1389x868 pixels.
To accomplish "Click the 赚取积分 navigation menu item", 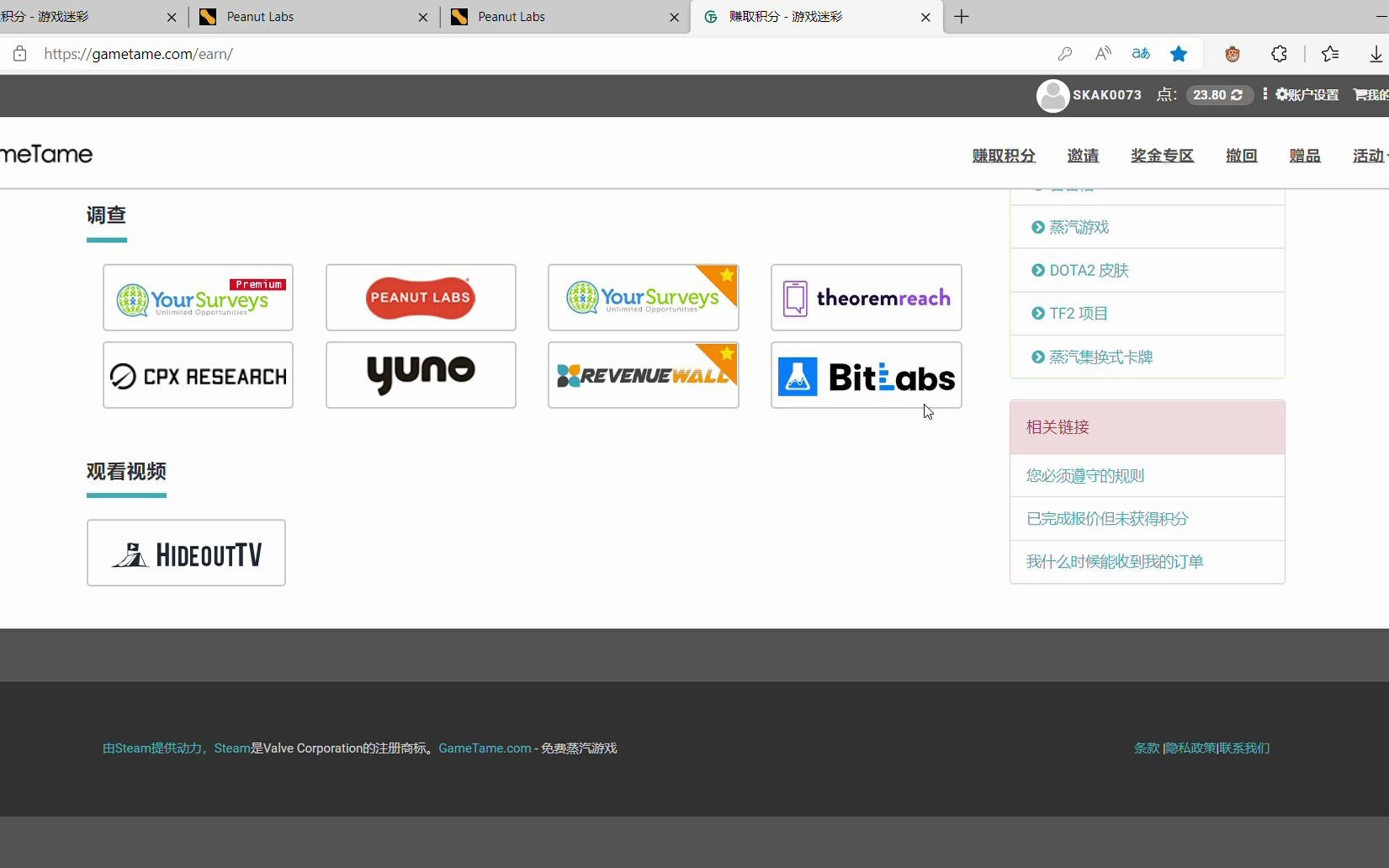I will pos(1004,156).
